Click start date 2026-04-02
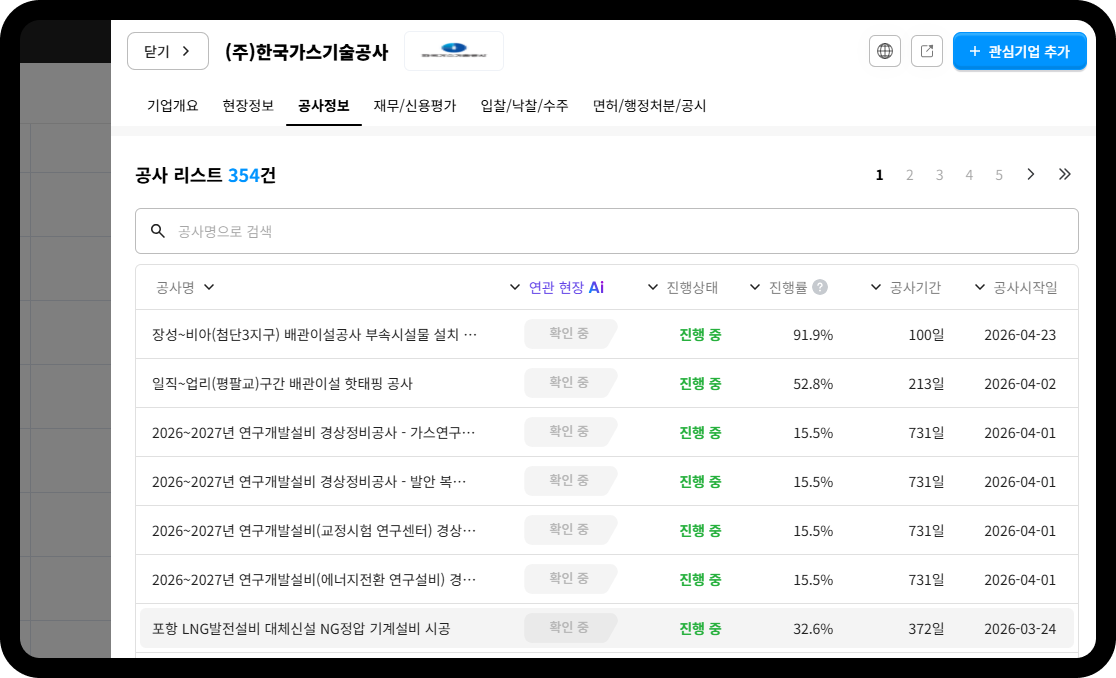This screenshot has width=1116, height=678. click(1020, 384)
